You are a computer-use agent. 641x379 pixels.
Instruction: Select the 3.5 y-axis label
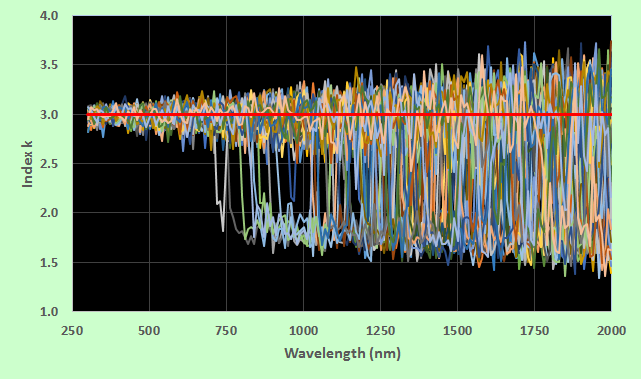pyautogui.click(x=49, y=65)
